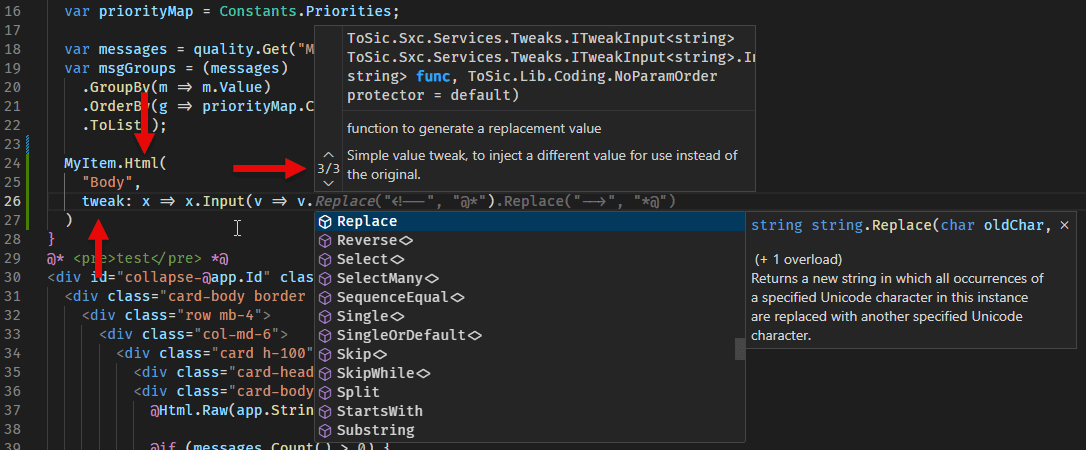
Task: Click the method icon beside SingleOrDefault<>
Action: (325, 336)
